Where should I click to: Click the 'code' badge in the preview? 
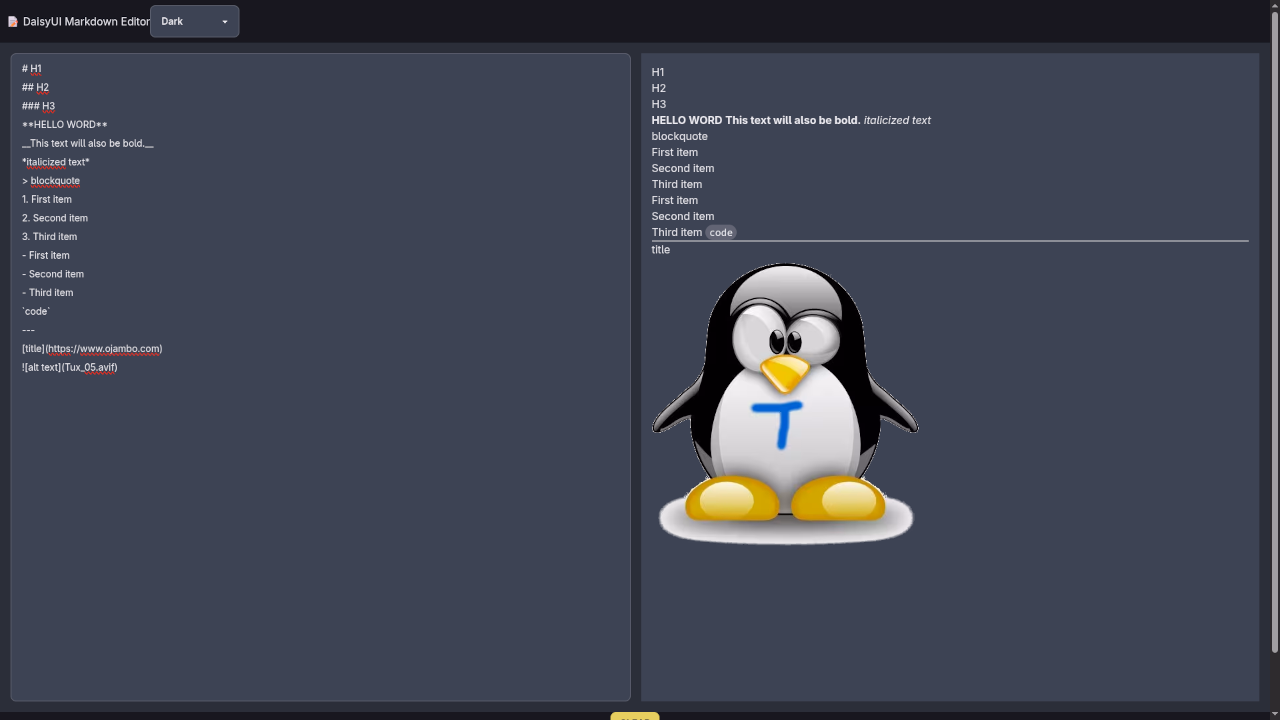pyautogui.click(x=721, y=232)
